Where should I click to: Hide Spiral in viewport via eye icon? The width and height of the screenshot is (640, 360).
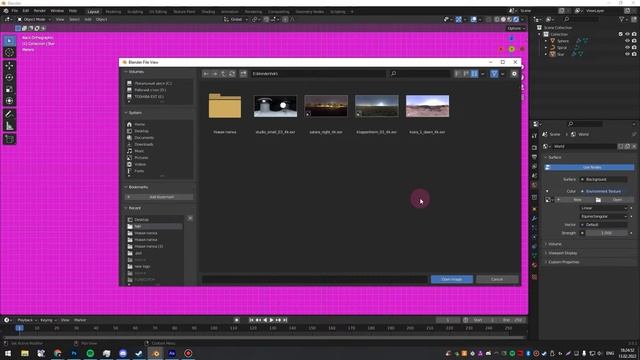tap(627, 47)
